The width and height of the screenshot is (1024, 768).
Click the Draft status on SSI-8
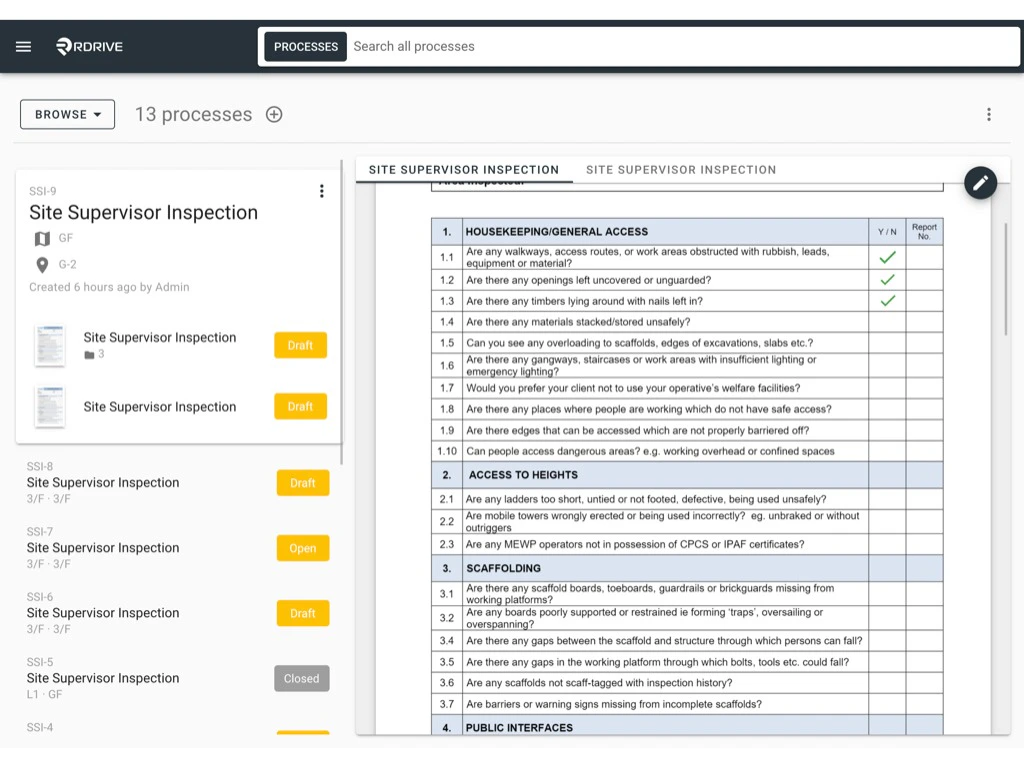302,483
